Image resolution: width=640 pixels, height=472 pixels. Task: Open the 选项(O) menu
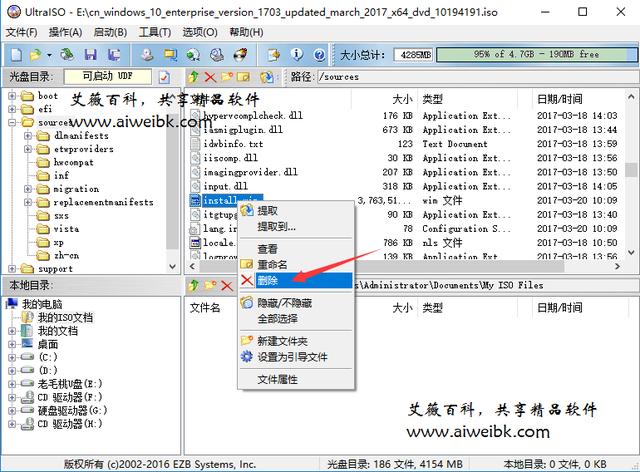(x=200, y=32)
